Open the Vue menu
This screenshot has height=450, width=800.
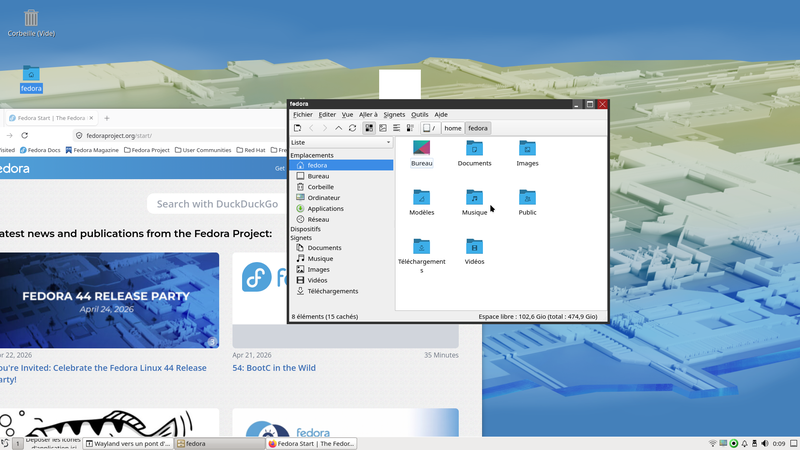point(347,114)
